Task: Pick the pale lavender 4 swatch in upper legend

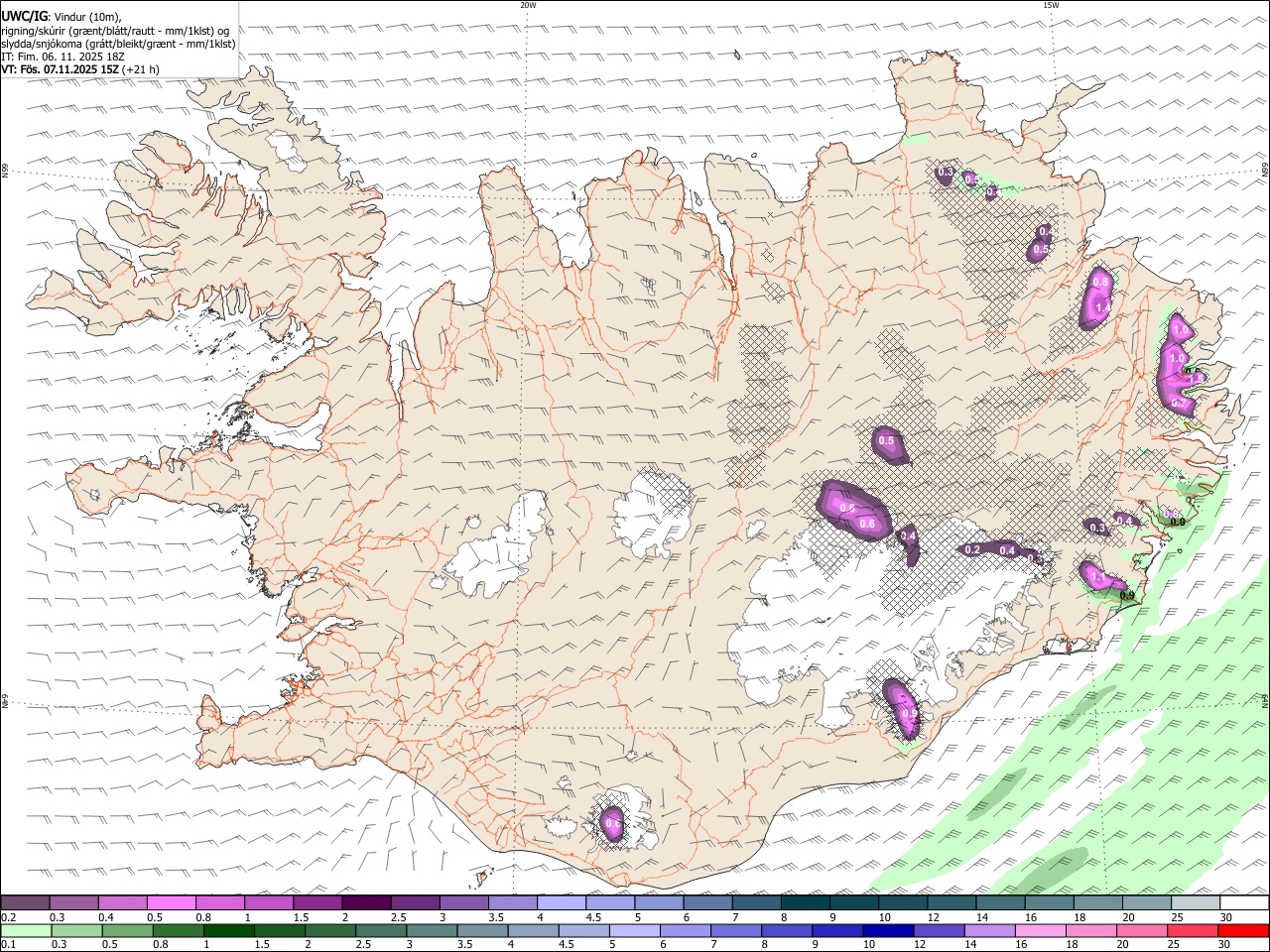Action: click(x=562, y=902)
